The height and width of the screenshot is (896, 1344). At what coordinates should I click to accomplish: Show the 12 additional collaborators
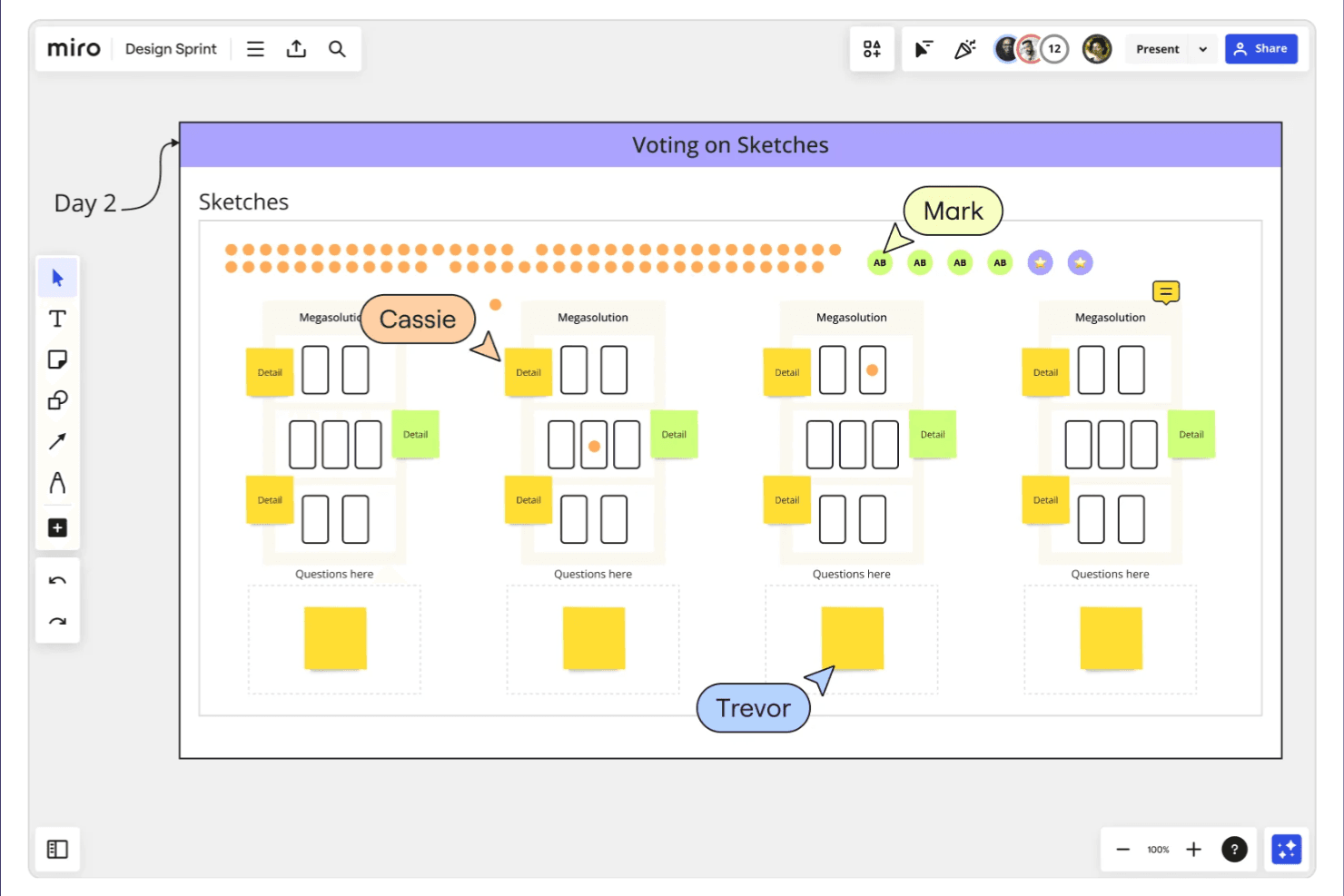tap(1054, 49)
